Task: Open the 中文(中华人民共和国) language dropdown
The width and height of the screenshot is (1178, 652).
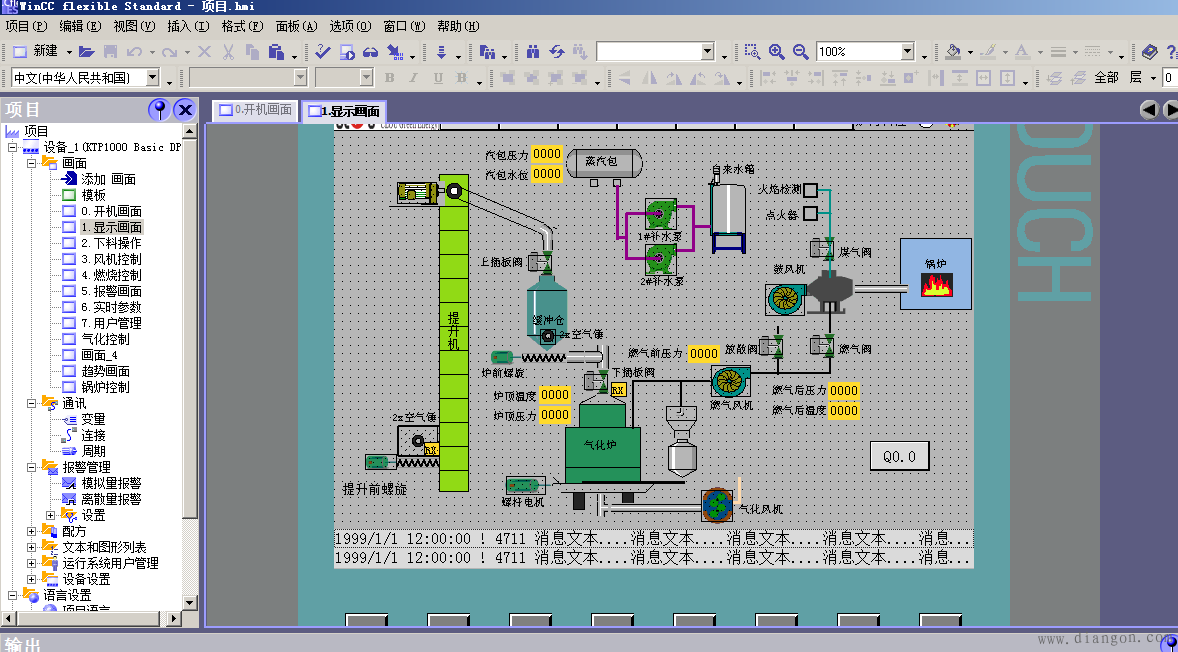Action: [x=150, y=77]
